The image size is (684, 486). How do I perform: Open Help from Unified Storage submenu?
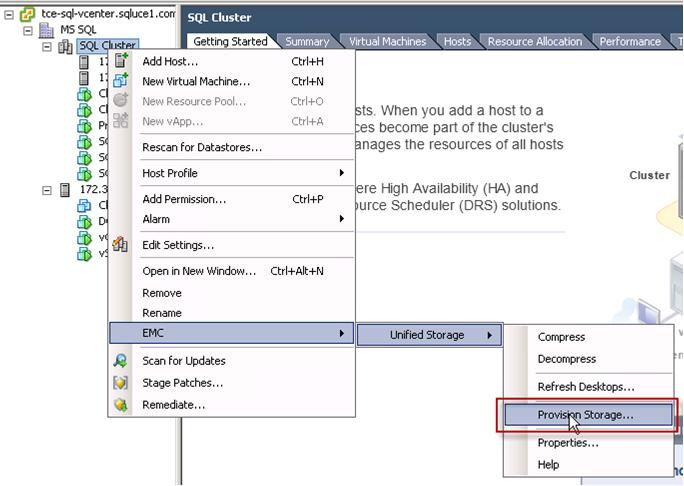point(588,464)
